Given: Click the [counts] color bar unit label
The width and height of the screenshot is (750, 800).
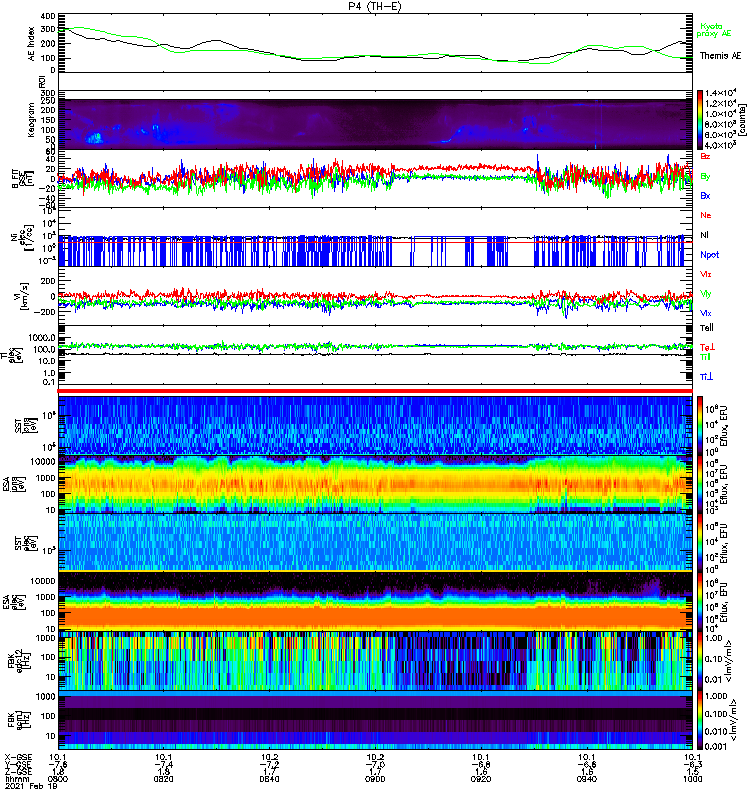Looking at the screenshot, I should pyautogui.click(x=742, y=120).
